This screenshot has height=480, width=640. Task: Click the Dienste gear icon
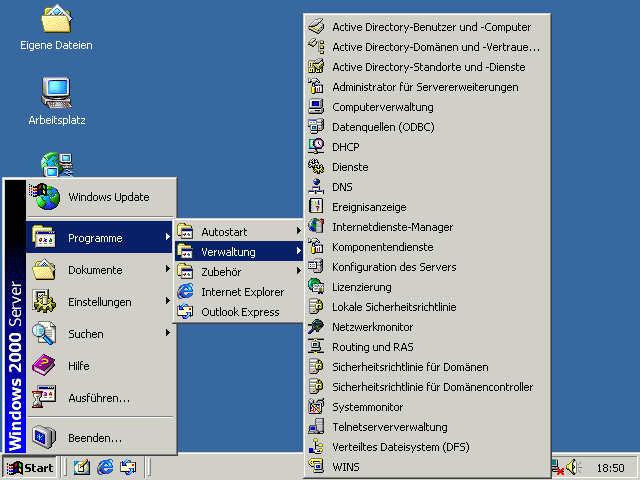(316, 167)
